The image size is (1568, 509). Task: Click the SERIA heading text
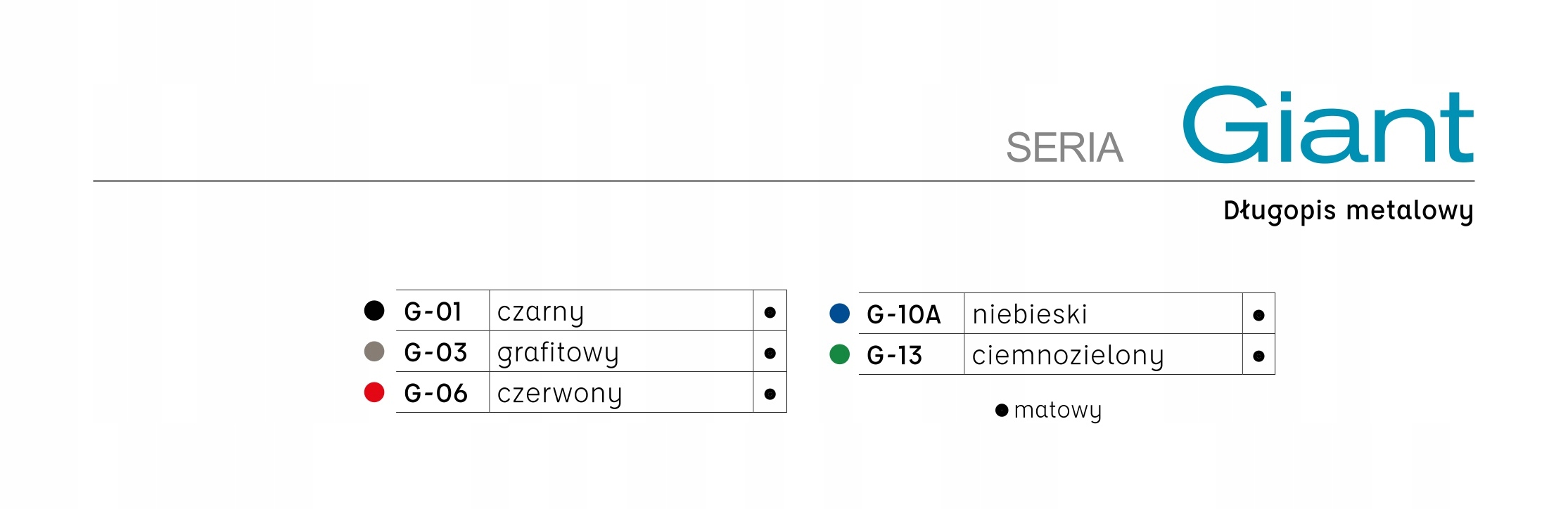point(1064,147)
